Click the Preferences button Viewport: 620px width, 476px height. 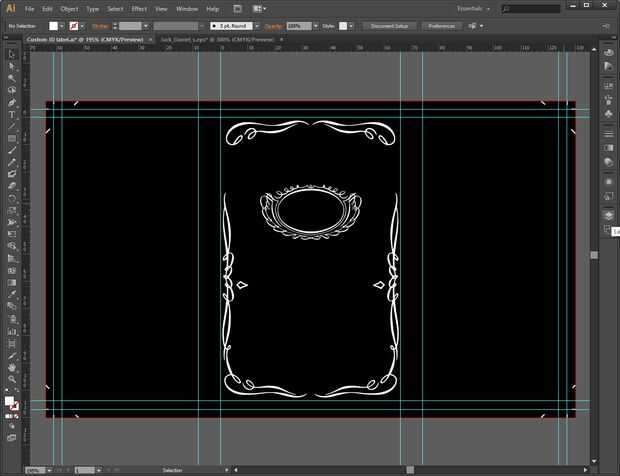click(441, 25)
